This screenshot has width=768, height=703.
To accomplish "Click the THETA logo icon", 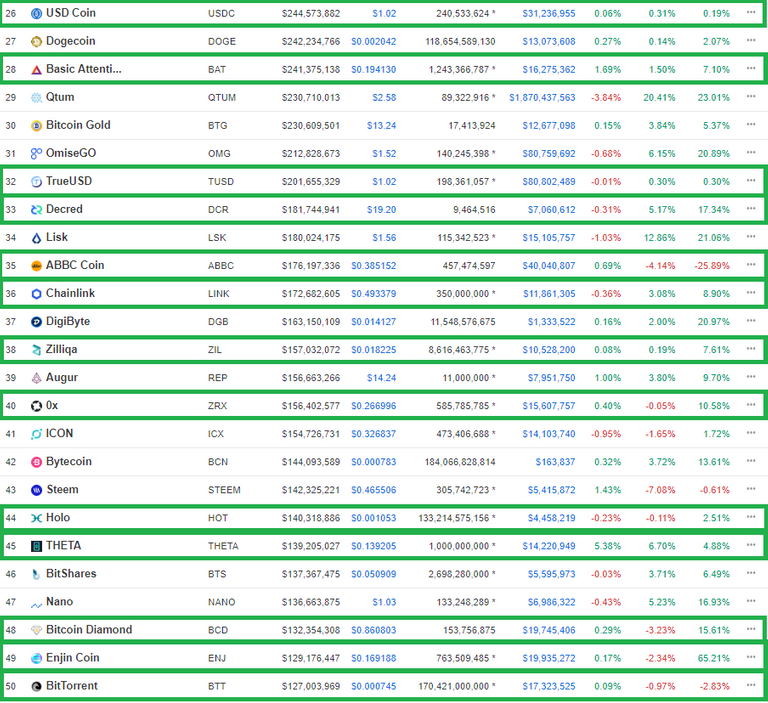I will [36, 546].
